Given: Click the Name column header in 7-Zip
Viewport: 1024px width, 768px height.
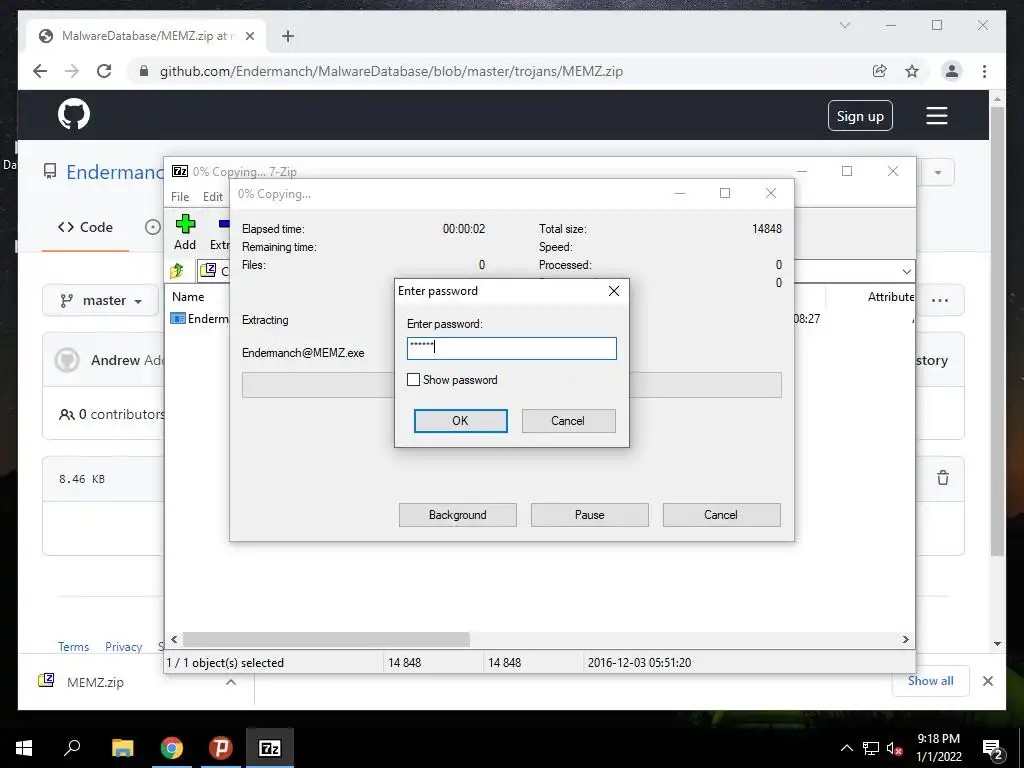Looking at the screenshot, I should coord(188,296).
